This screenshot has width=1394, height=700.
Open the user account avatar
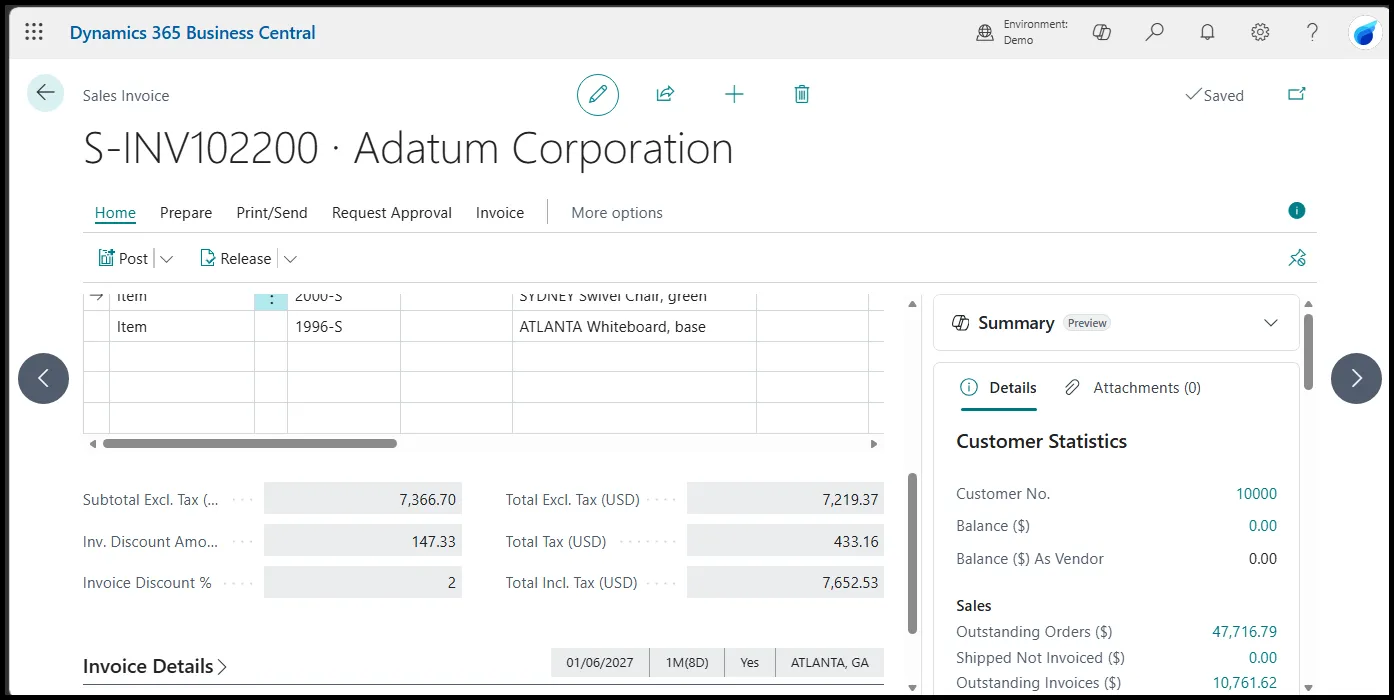pos(1365,33)
